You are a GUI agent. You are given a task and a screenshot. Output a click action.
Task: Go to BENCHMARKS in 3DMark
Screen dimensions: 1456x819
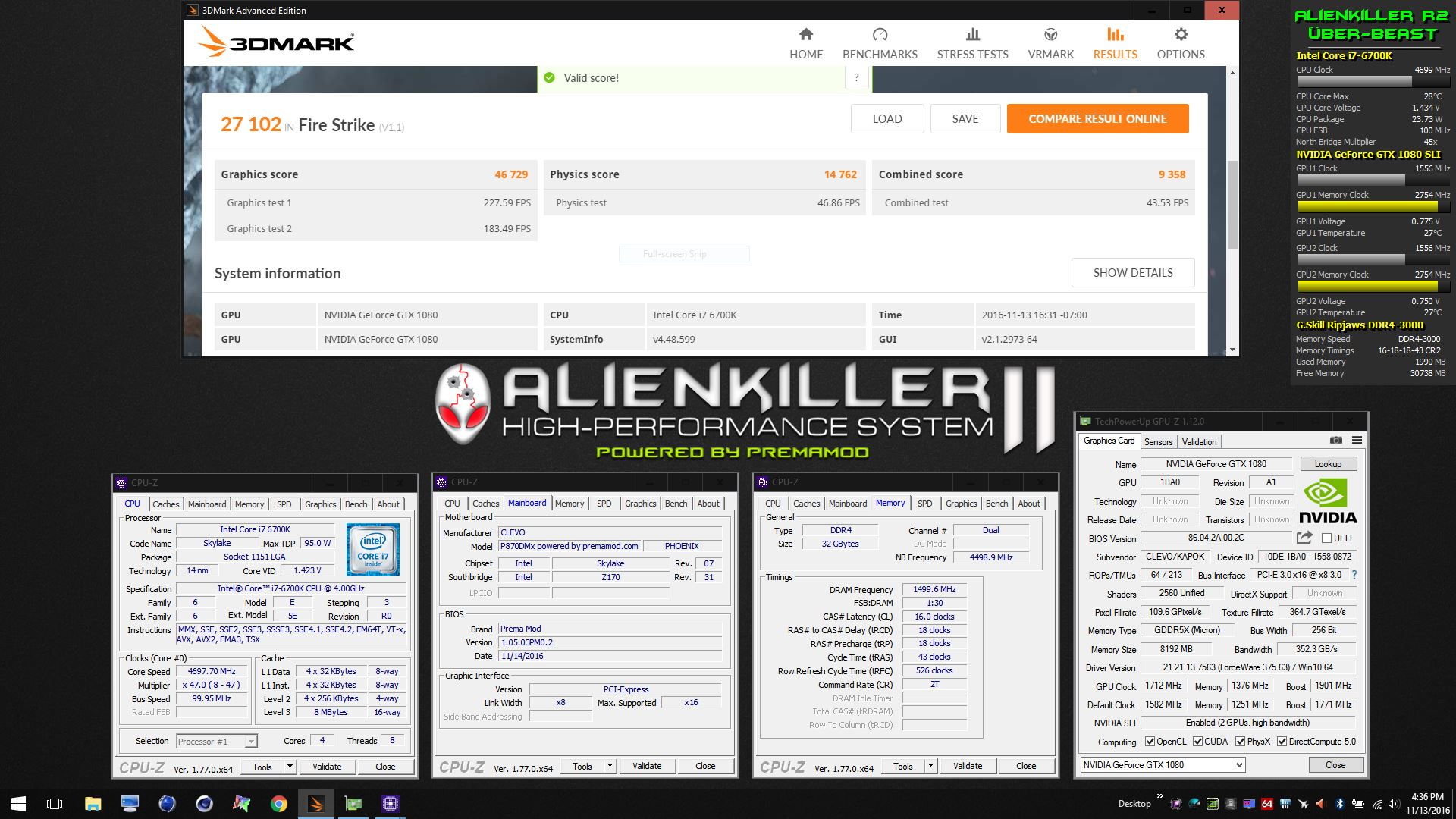(x=880, y=44)
